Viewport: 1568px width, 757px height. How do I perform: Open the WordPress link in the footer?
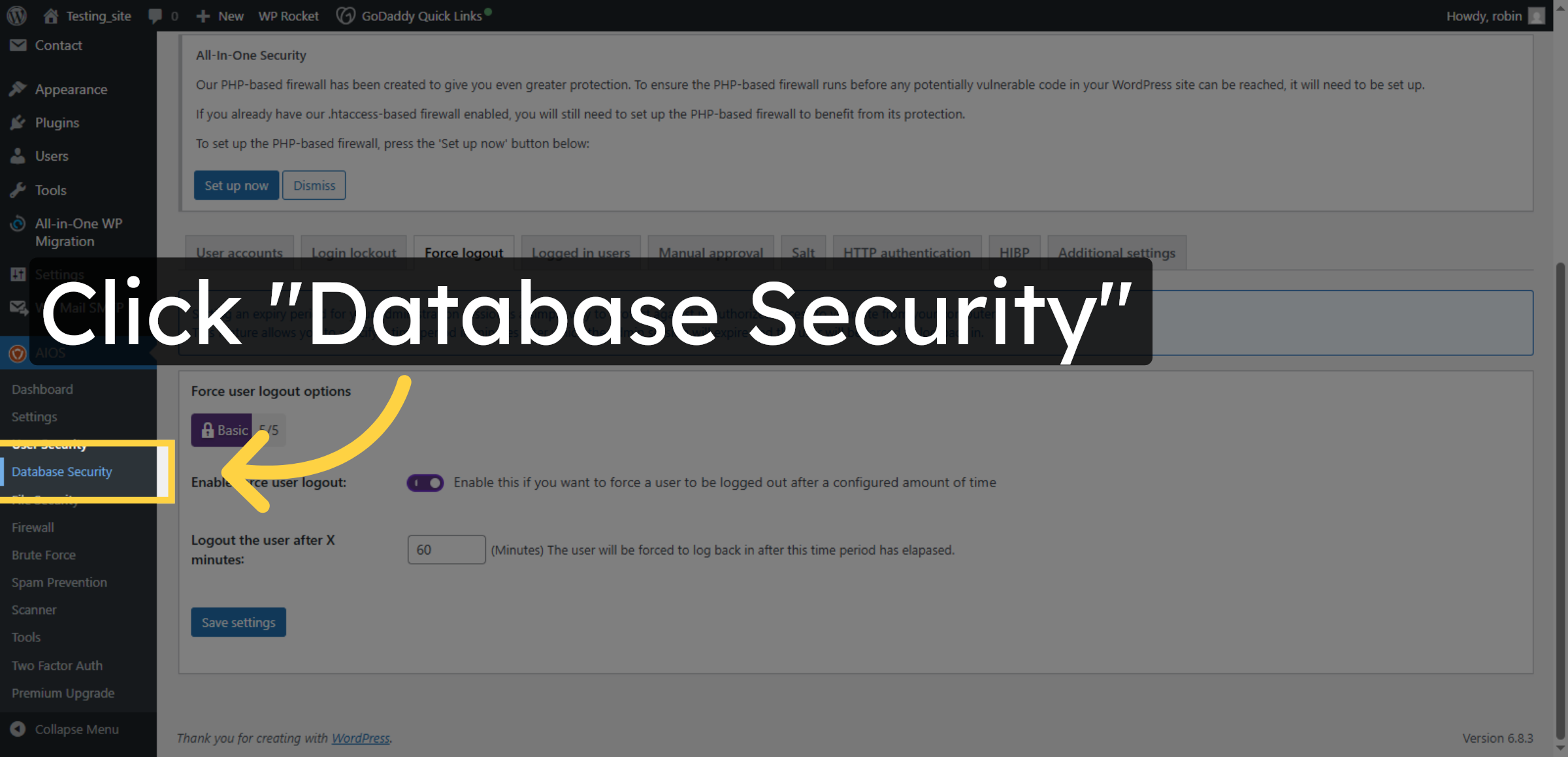[x=361, y=738]
